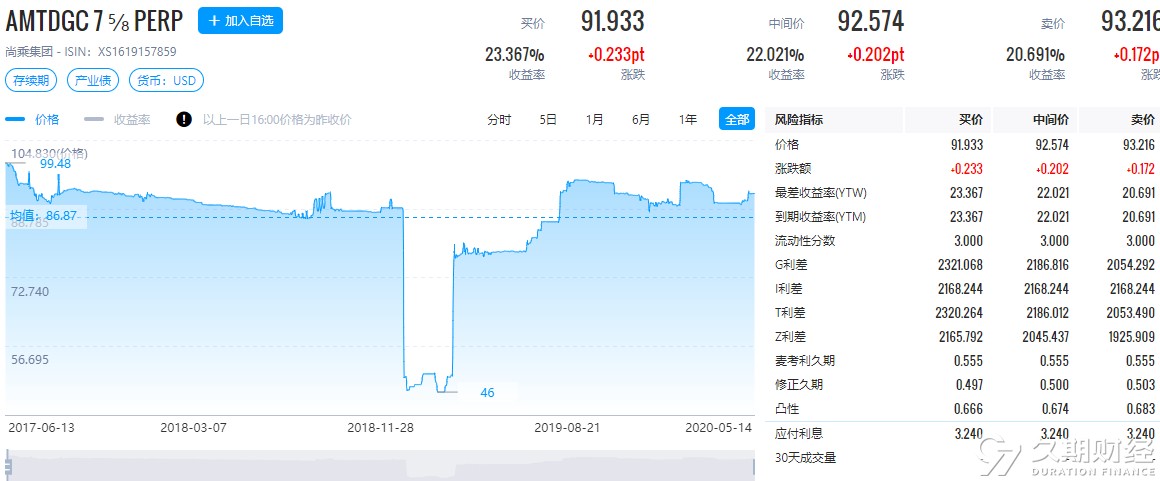The image size is (1160, 481).
Task: Select the I利差 row label
Action: [x=788, y=289]
